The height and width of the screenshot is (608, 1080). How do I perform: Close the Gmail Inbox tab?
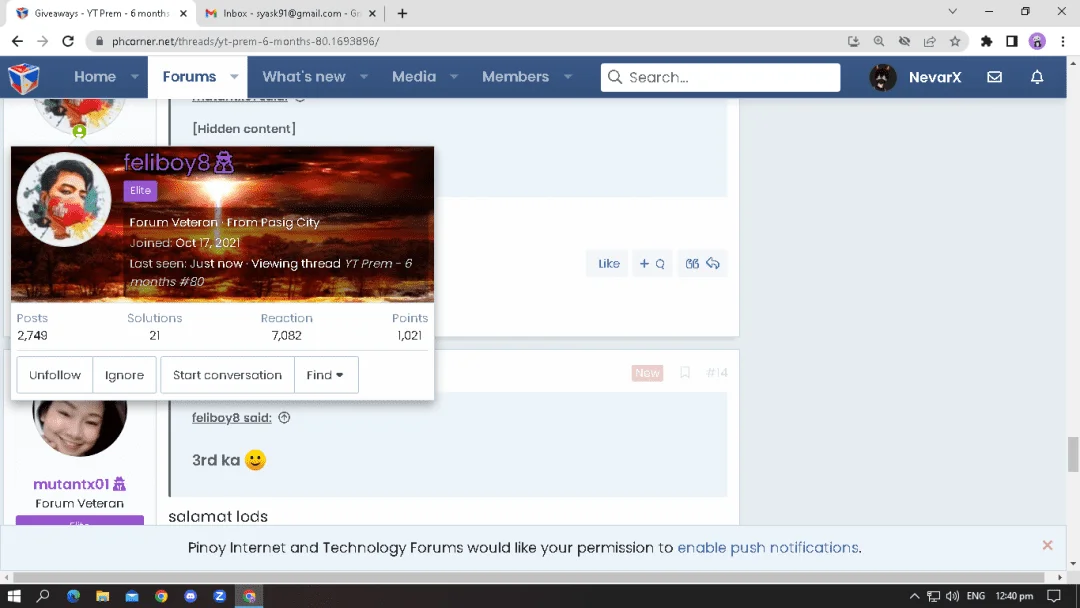point(372,13)
